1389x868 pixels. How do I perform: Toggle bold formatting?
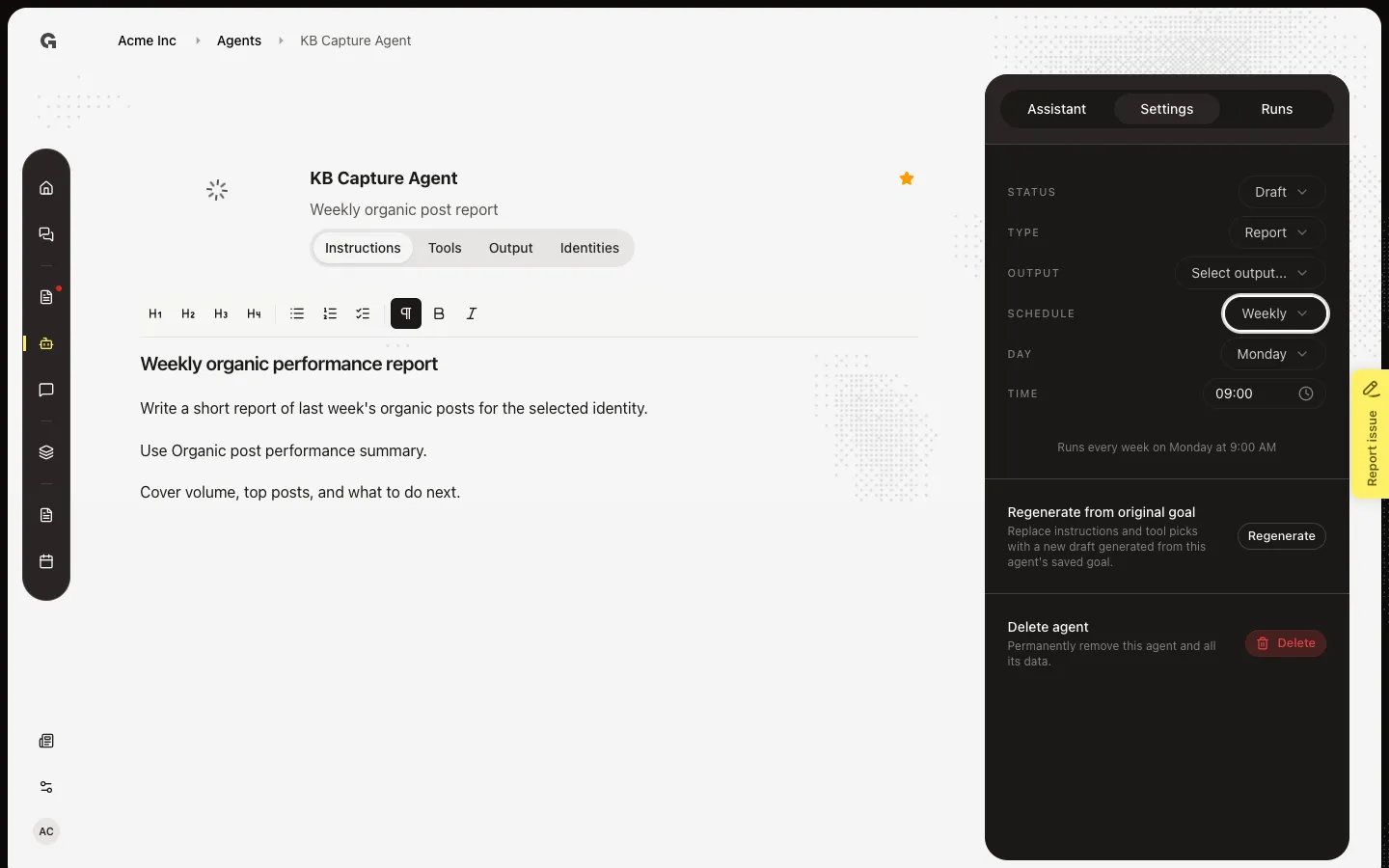pyautogui.click(x=439, y=313)
